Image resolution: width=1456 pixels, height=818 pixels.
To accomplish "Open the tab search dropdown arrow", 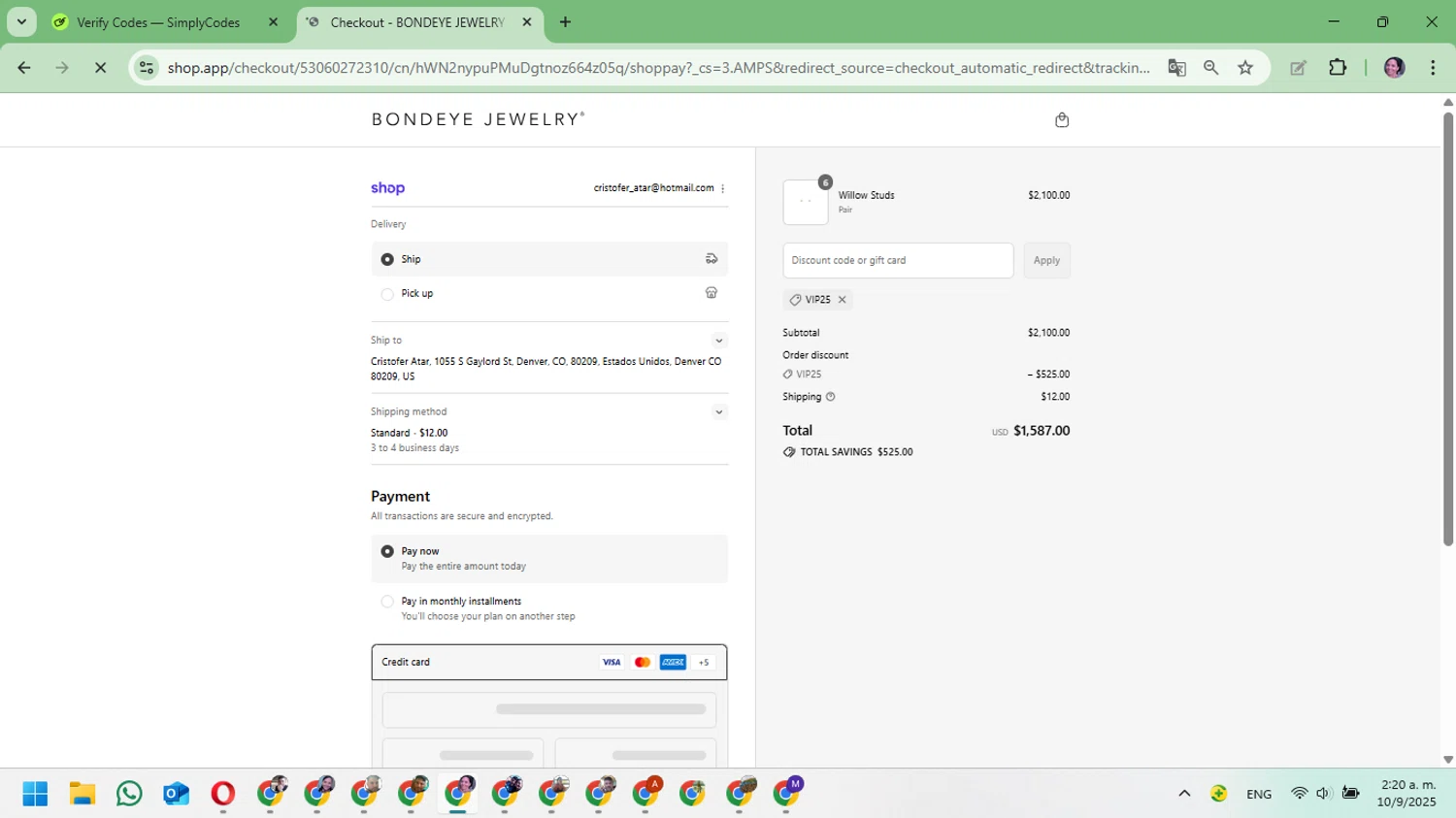I will pyautogui.click(x=21, y=22).
